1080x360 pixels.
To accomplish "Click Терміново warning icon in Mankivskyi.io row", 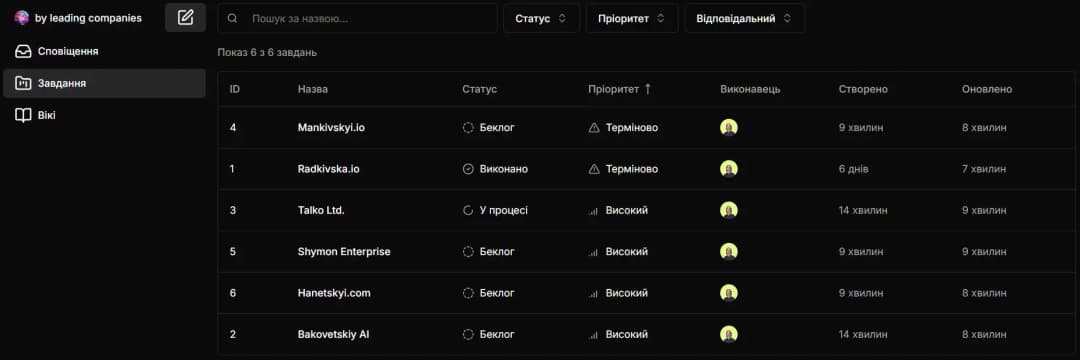I will [594, 127].
